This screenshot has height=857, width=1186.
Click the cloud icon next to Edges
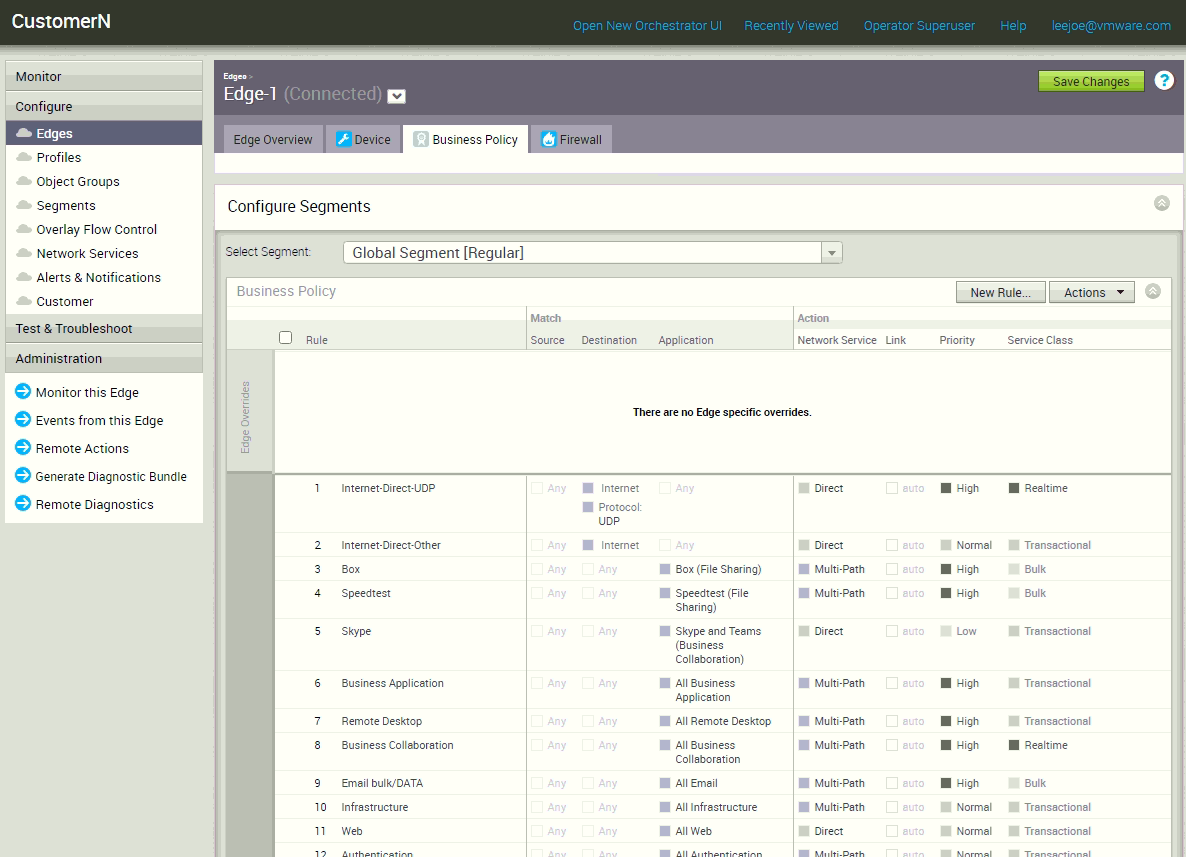pyautogui.click(x=24, y=133)
